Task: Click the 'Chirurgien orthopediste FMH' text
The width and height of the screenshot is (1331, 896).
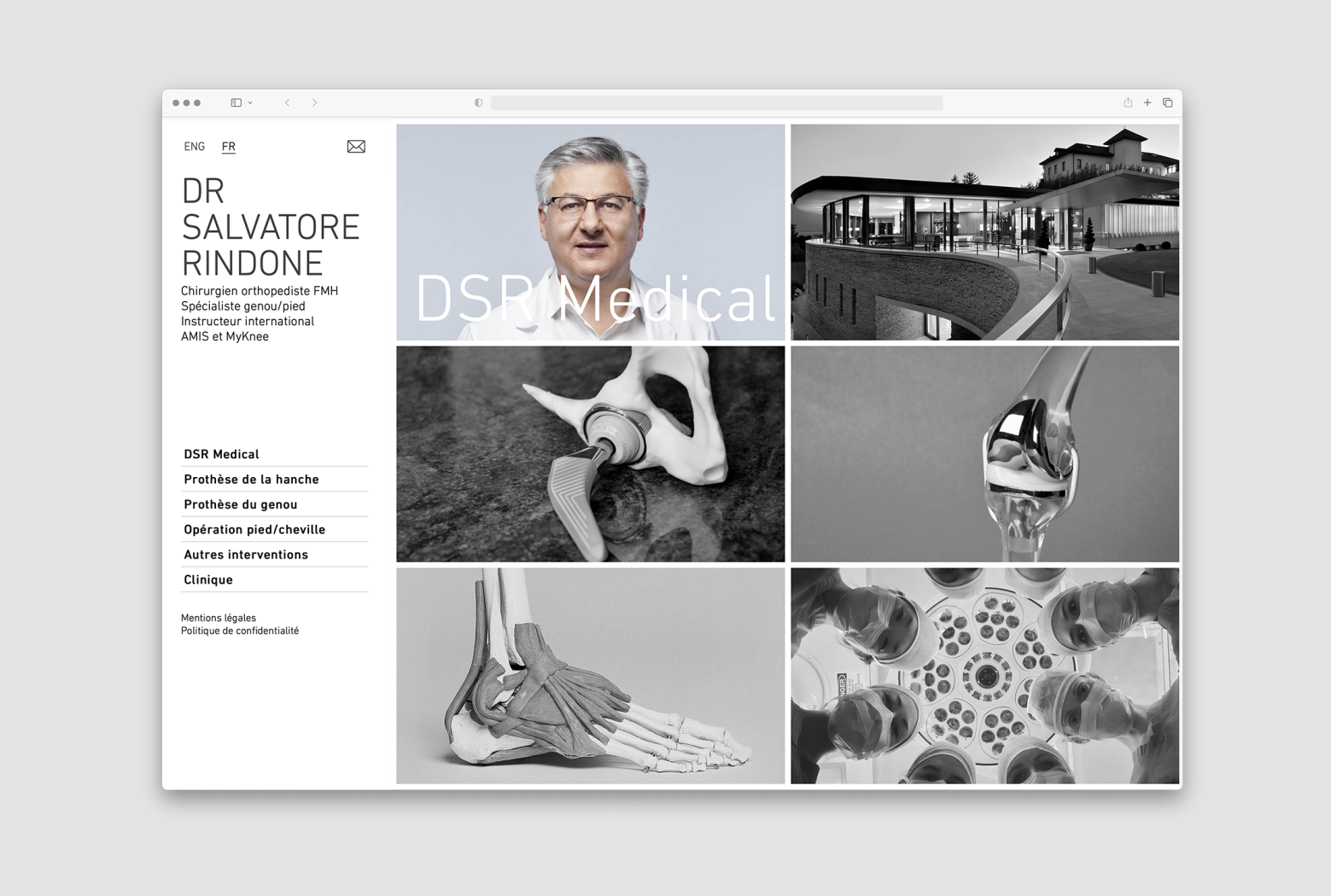Action: [260, 291]
